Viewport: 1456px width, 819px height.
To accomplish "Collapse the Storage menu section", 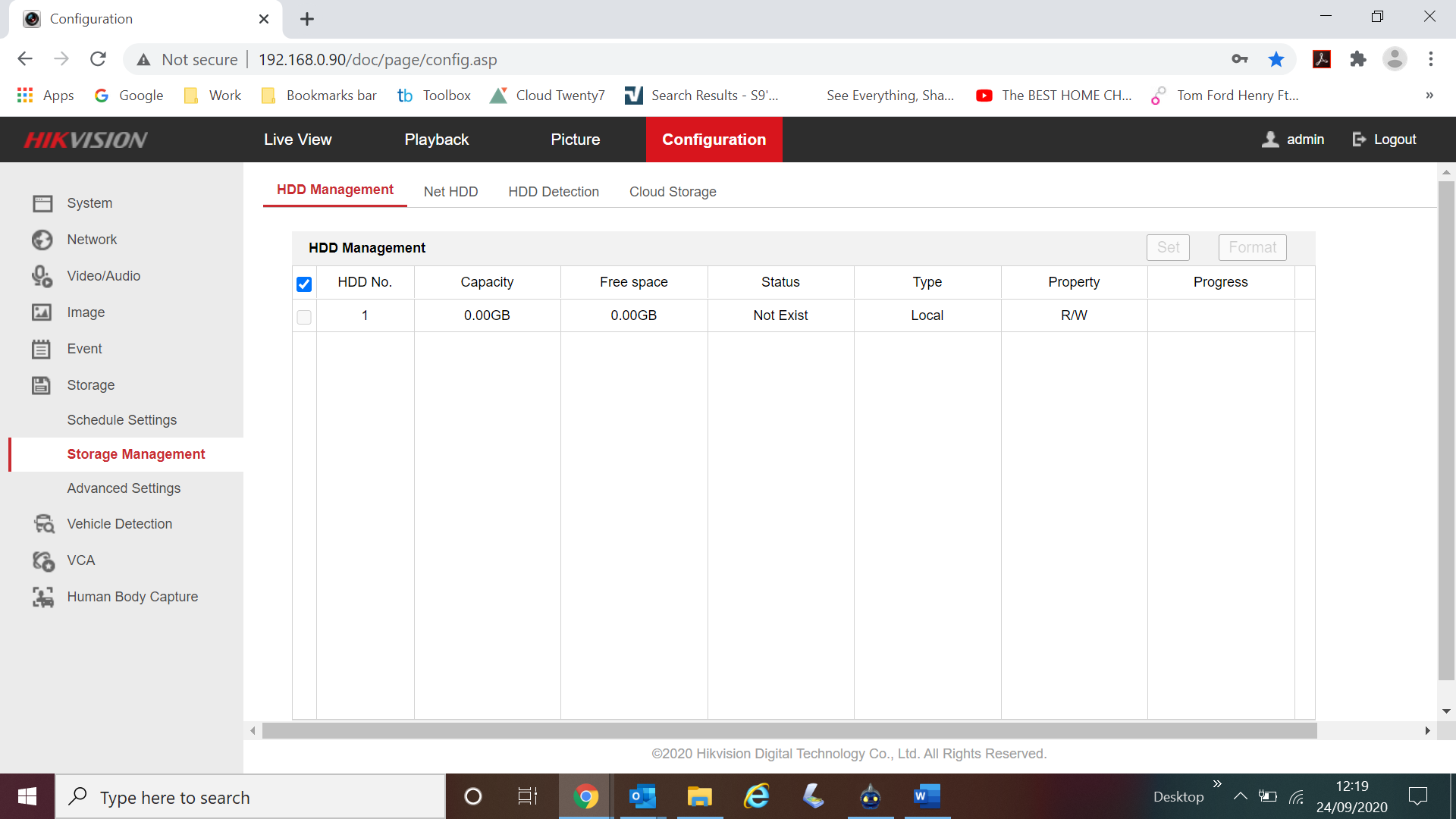I will (x=90, y=385).
